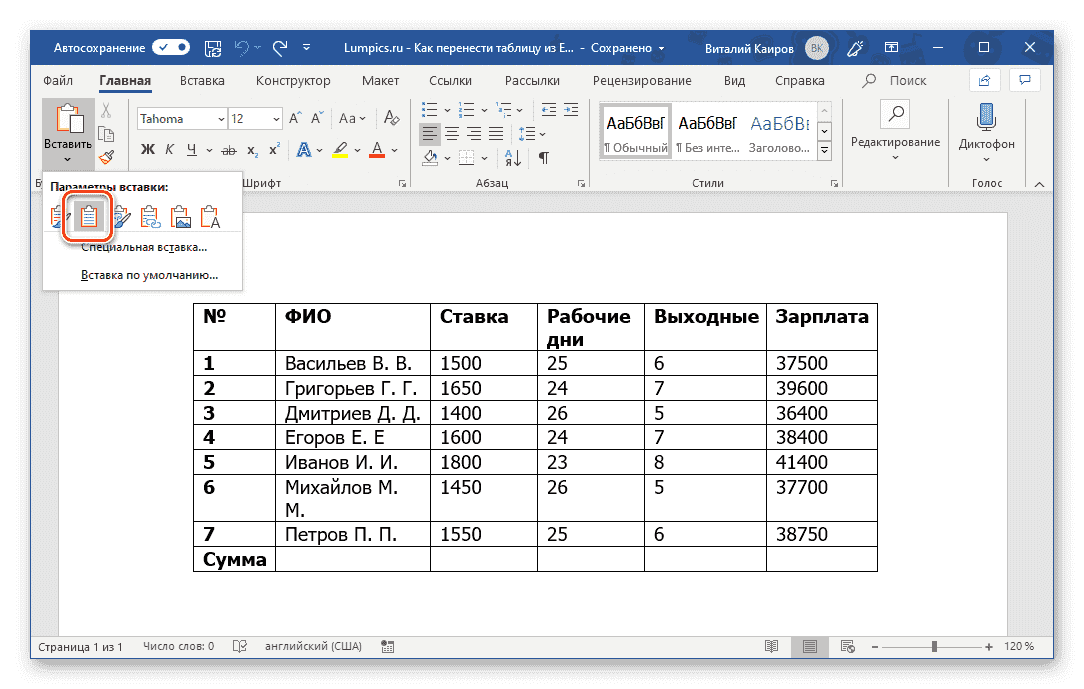Click Специальная вставка in the paste menu
1084x689 pixels.
click(143, 247)
